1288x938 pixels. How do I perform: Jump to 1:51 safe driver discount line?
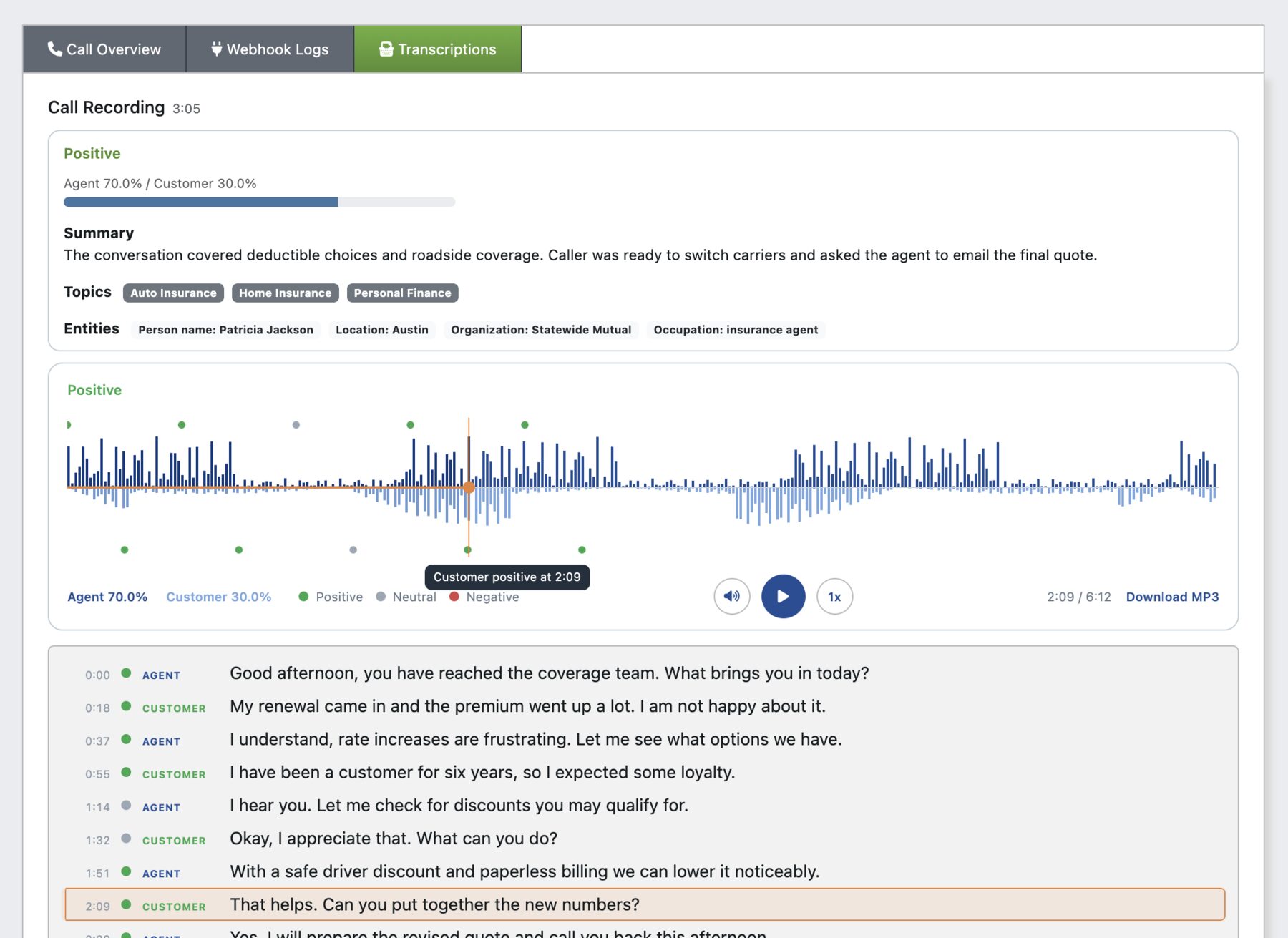645,872
